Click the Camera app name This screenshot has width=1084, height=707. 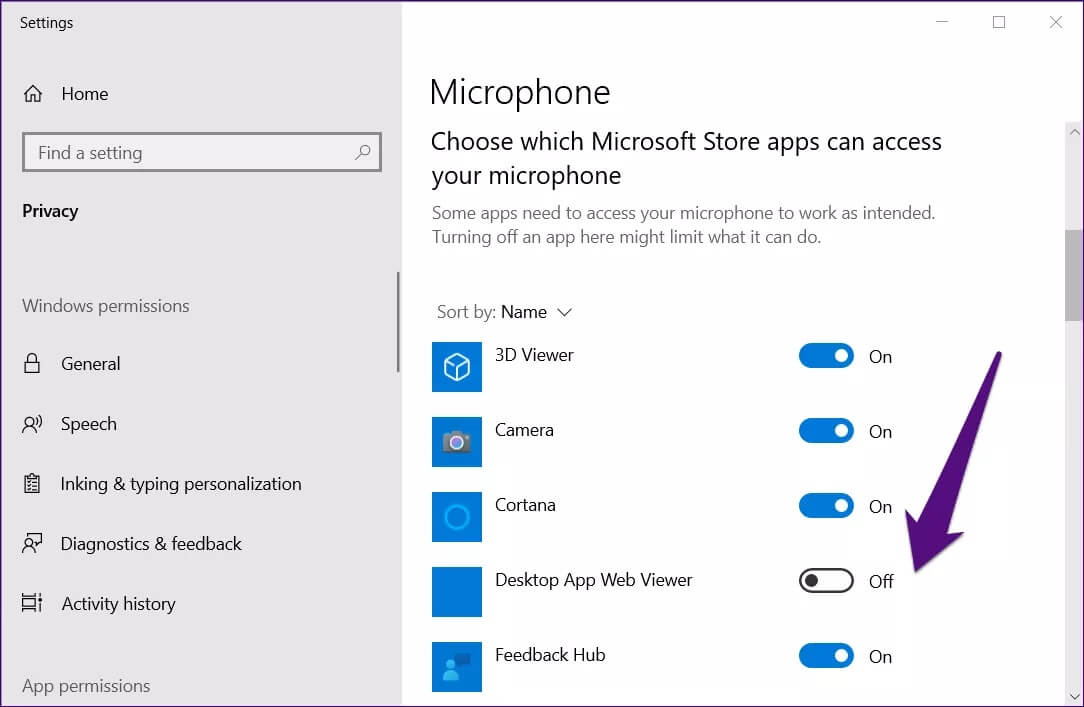tap(524, 430)
